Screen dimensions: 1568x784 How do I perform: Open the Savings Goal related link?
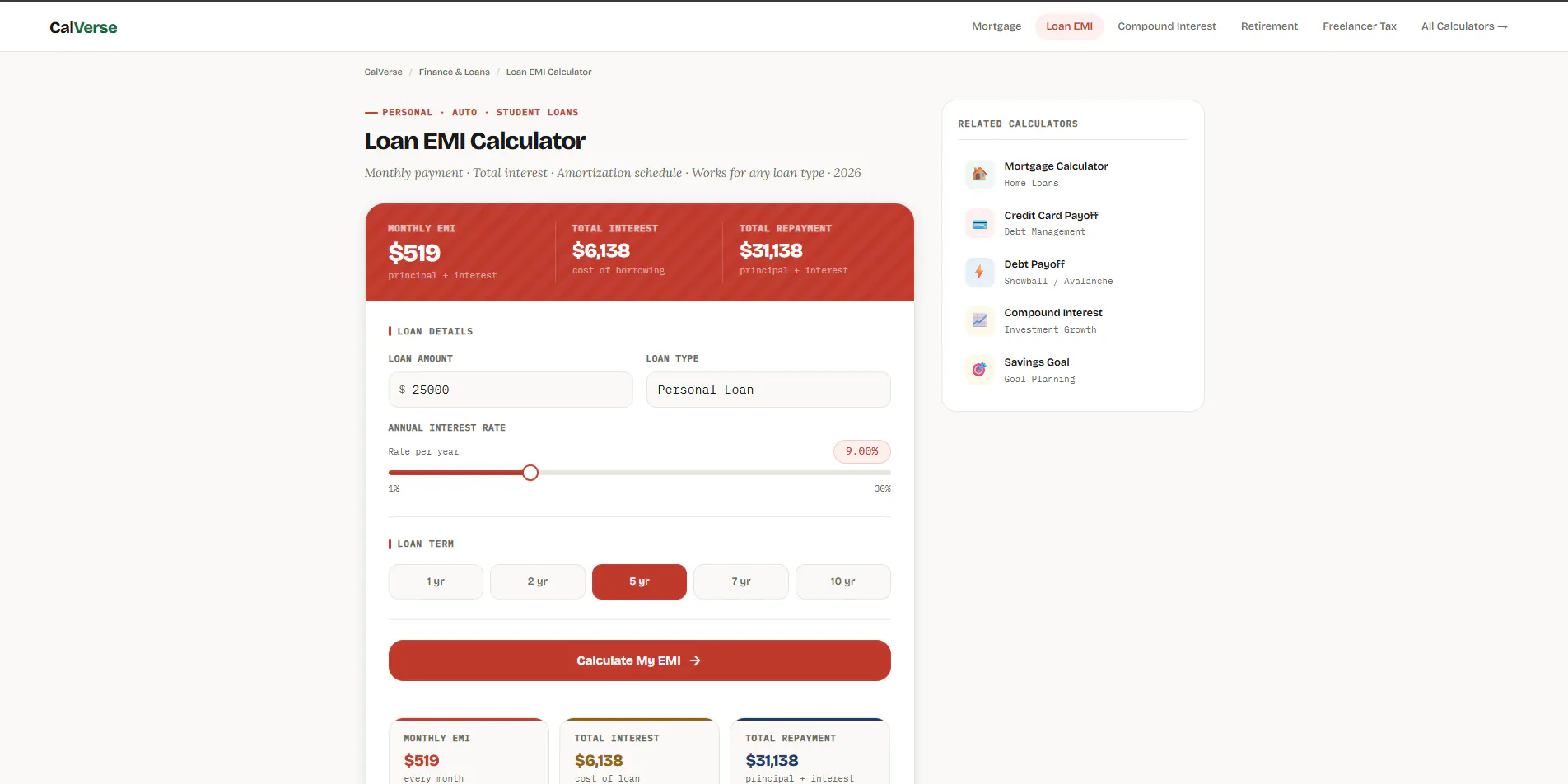tap(1073, 370)
